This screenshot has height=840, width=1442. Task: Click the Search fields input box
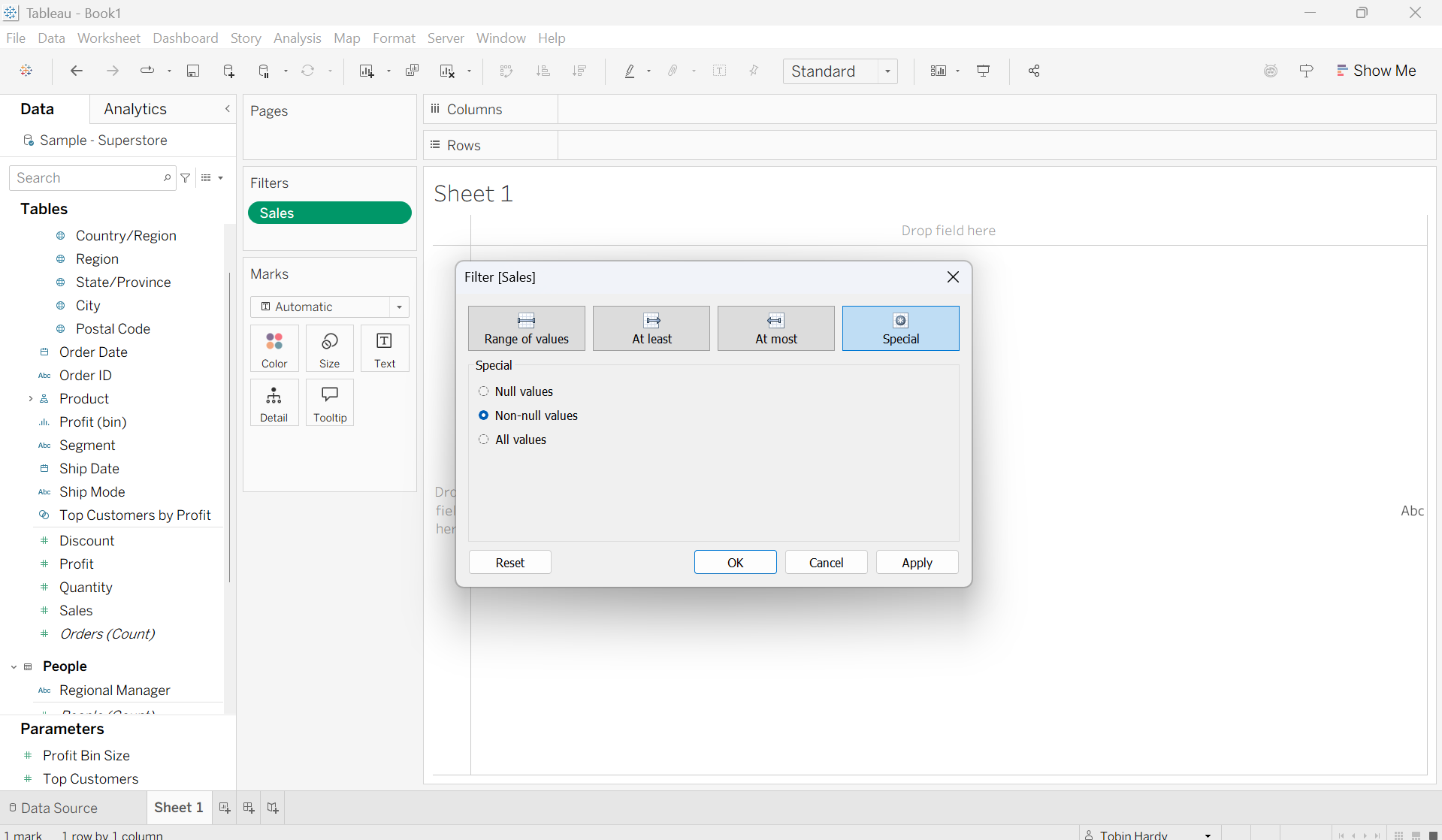86,178
